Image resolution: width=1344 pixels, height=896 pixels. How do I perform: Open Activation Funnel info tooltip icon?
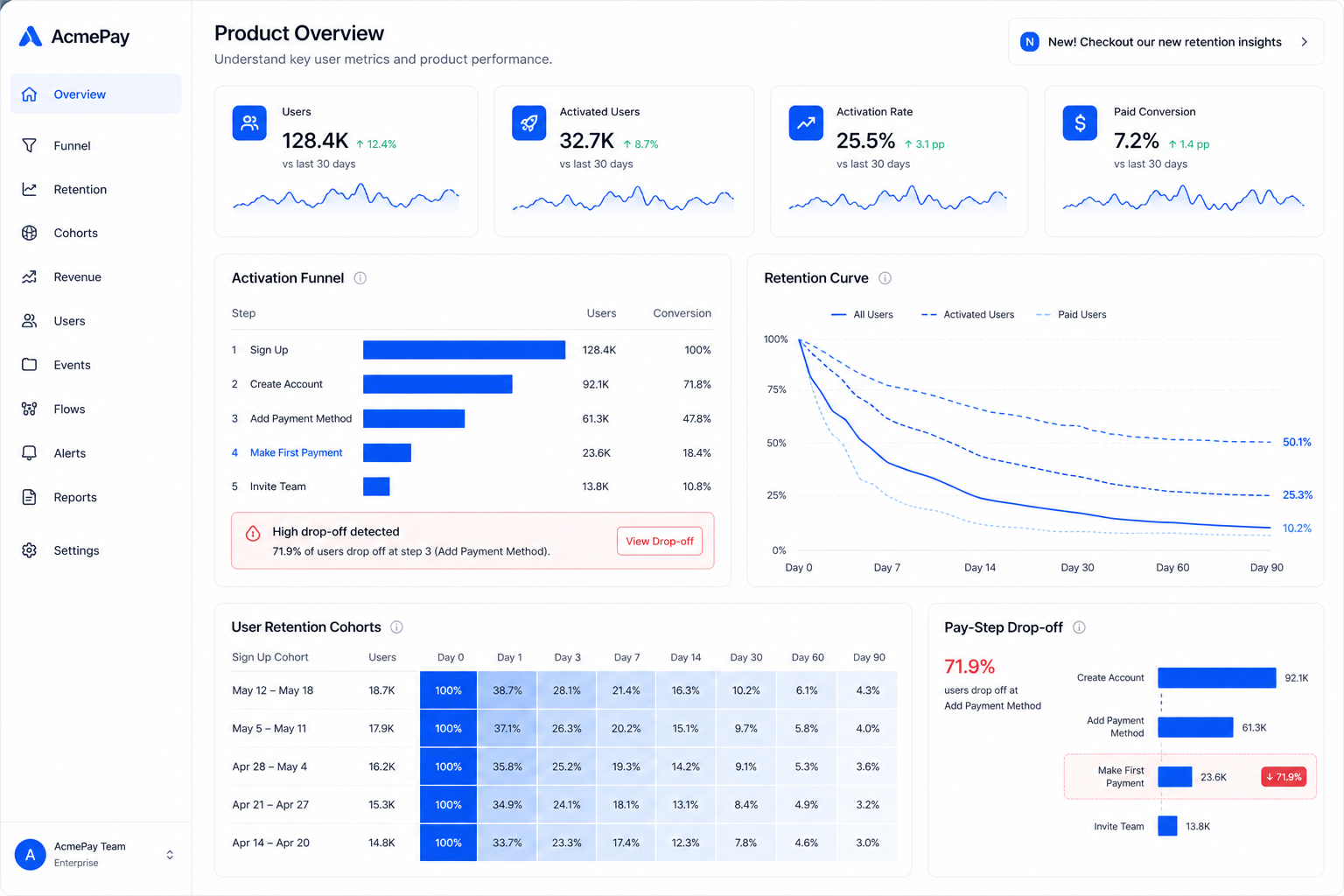click(x=360, y=278)
